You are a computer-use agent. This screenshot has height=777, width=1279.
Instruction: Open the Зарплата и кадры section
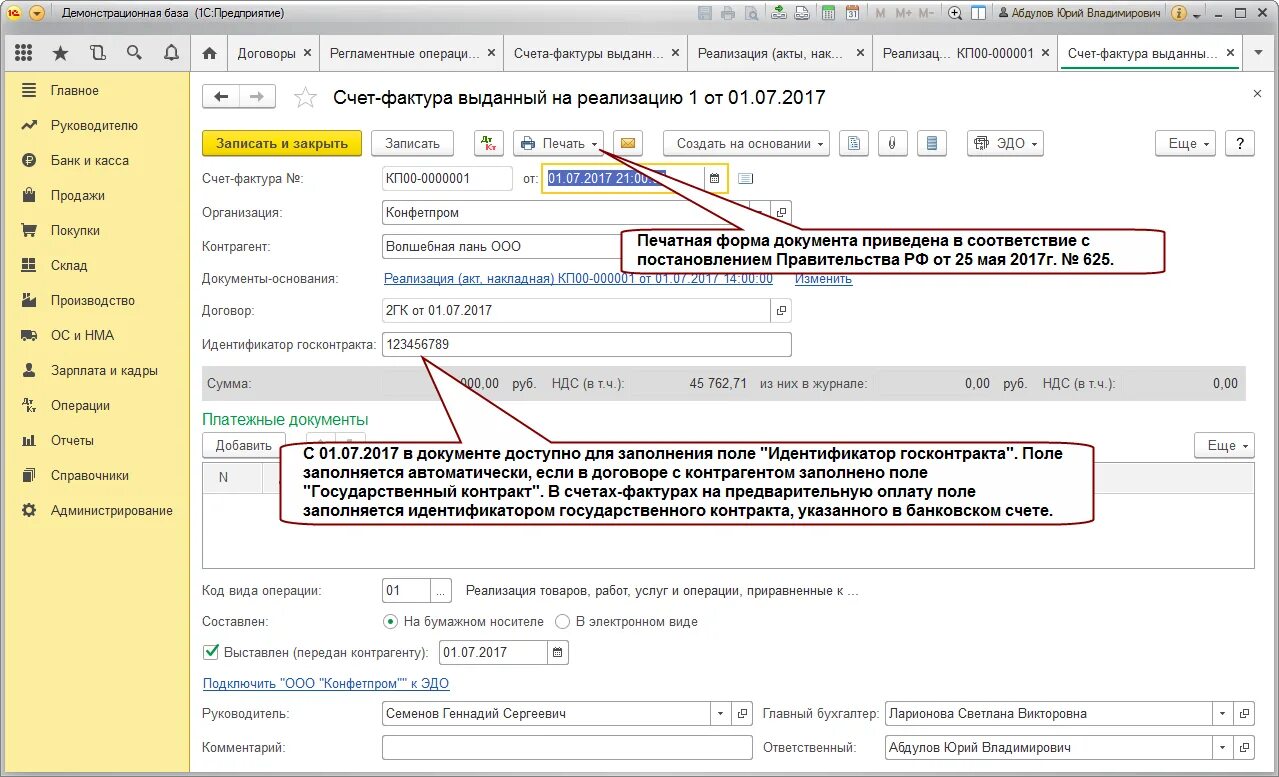coord(104,370)
